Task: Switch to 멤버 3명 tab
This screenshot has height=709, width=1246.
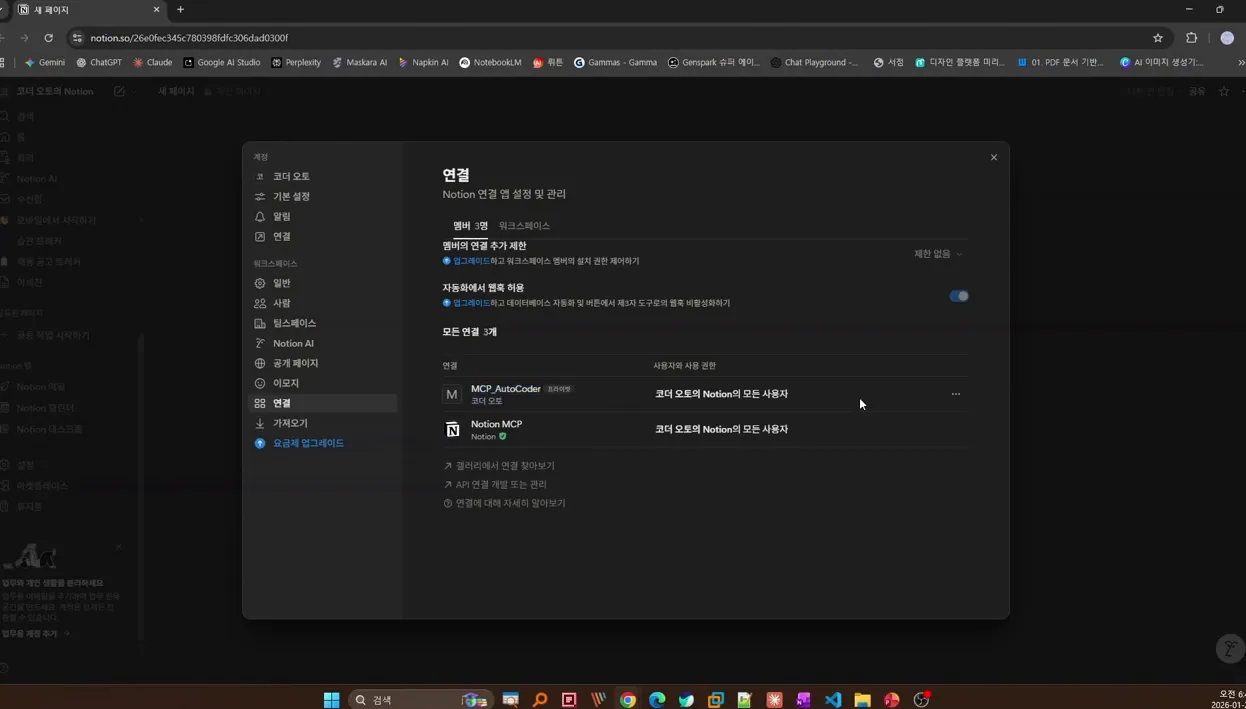Action: 470,226
